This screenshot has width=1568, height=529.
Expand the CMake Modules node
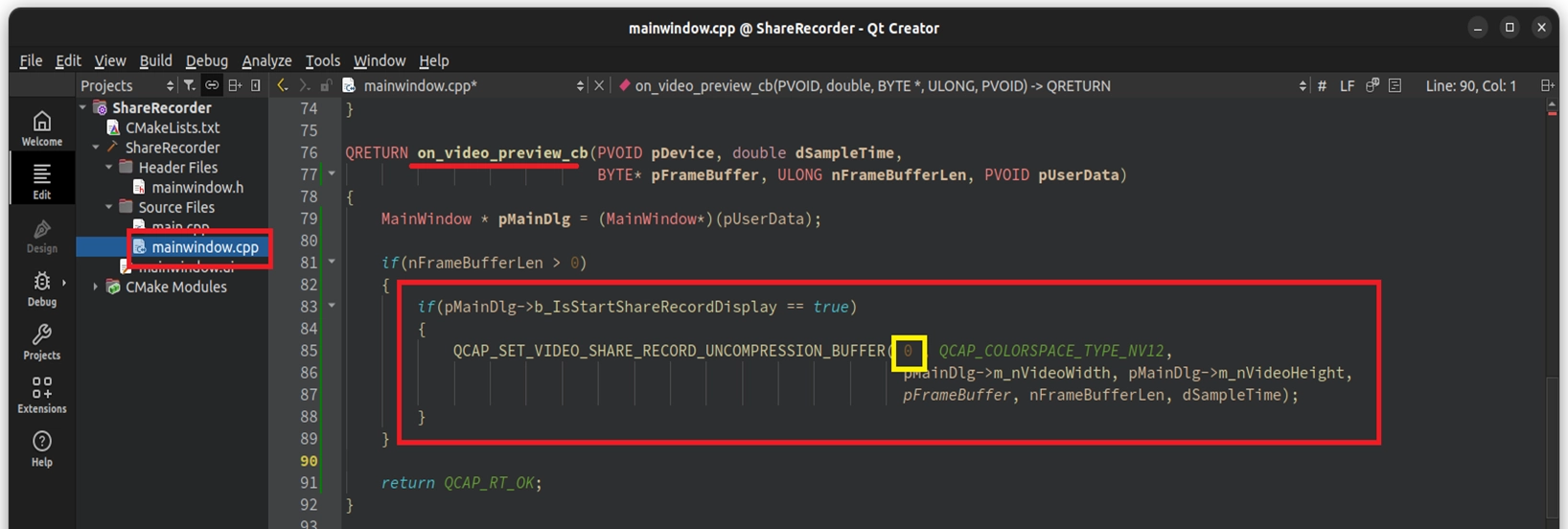pyautogui.click(x=95, y=287)
